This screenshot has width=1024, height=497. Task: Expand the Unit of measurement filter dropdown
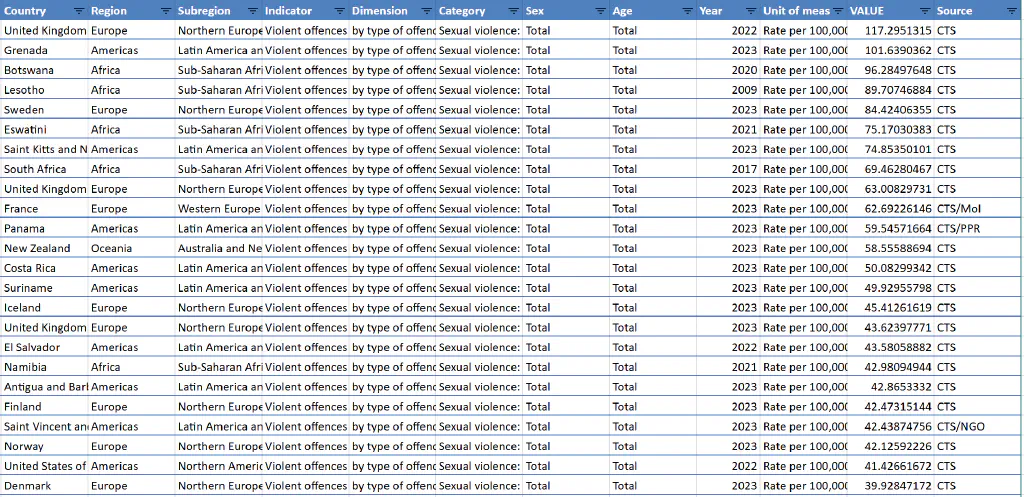pyautogui.click(x=838, y=11)
